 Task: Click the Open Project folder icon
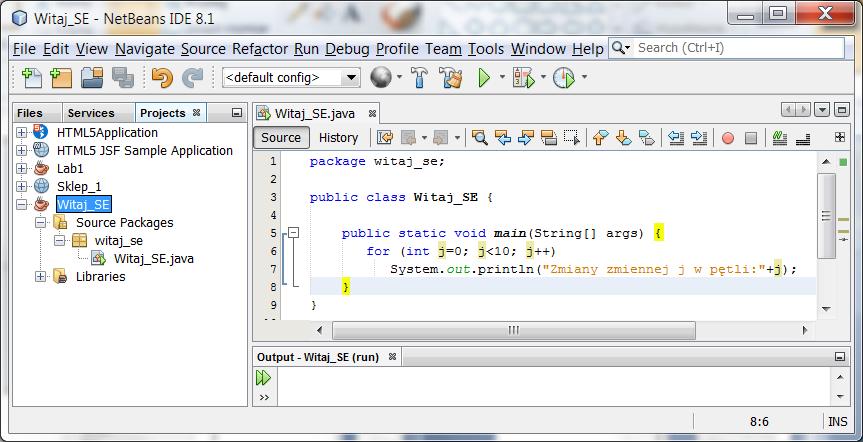coord(92,78)
